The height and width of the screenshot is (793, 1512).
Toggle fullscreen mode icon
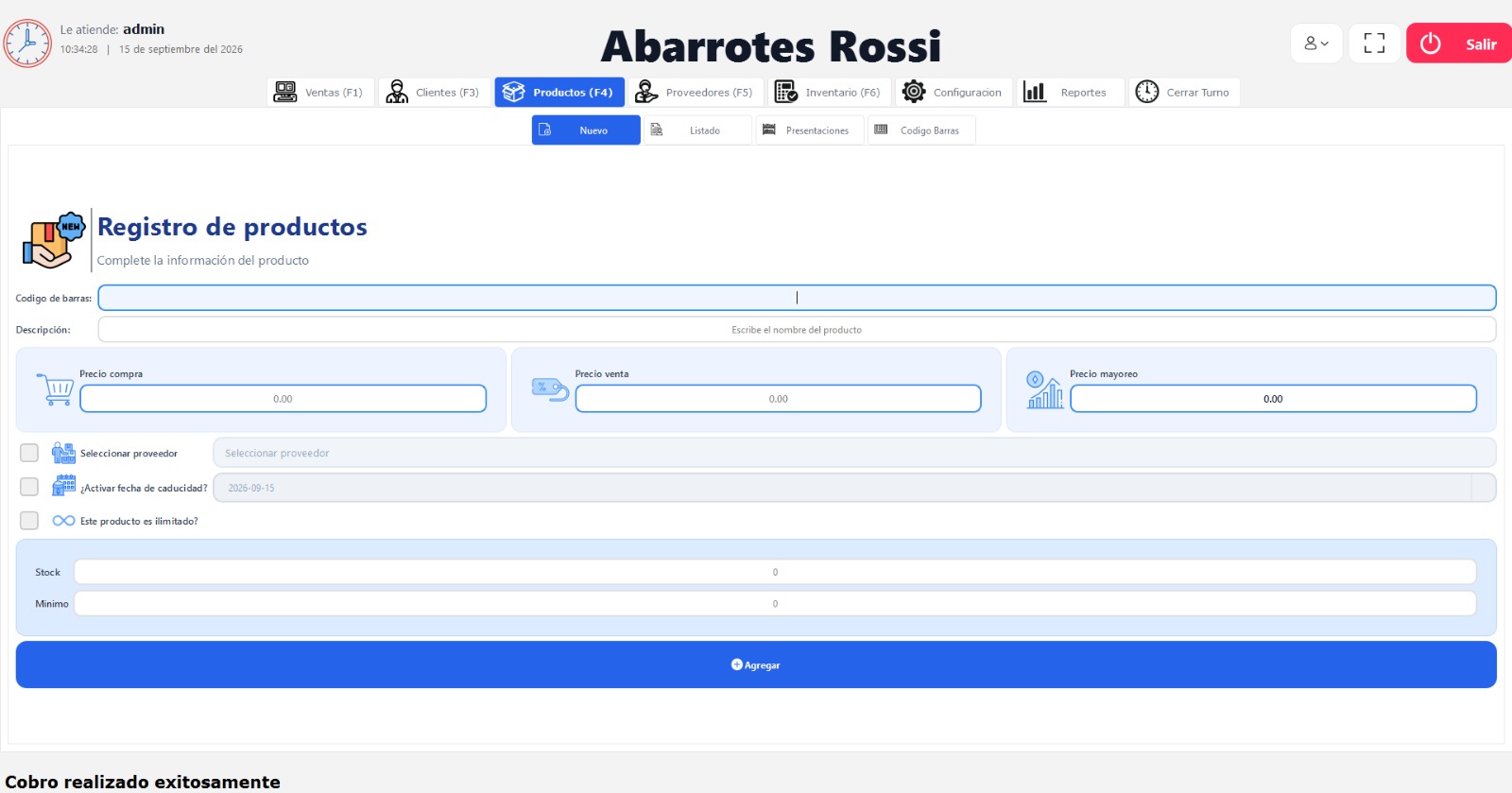click(x=1374, y=43)
